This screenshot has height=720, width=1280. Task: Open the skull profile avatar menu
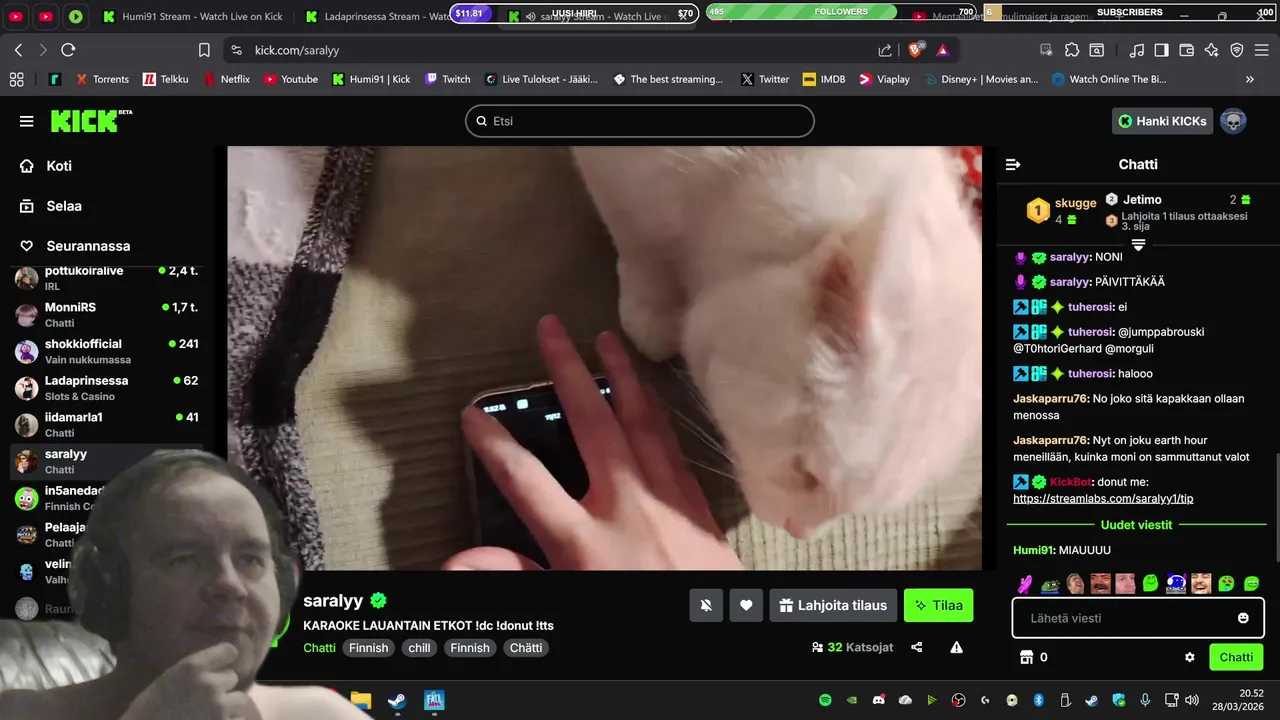(1233, 121)
